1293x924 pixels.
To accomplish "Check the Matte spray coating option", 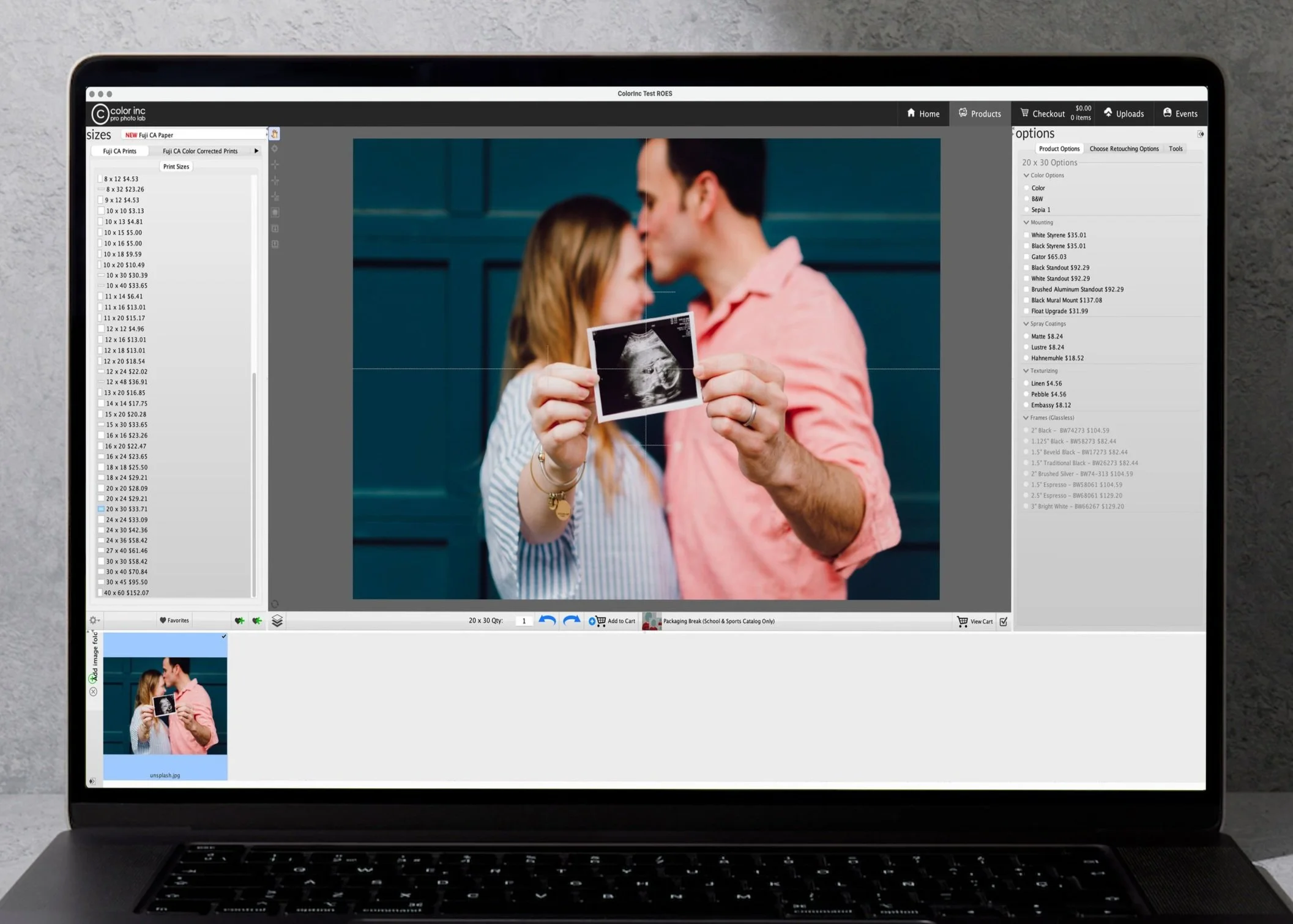I will (x=1027, y=336).
